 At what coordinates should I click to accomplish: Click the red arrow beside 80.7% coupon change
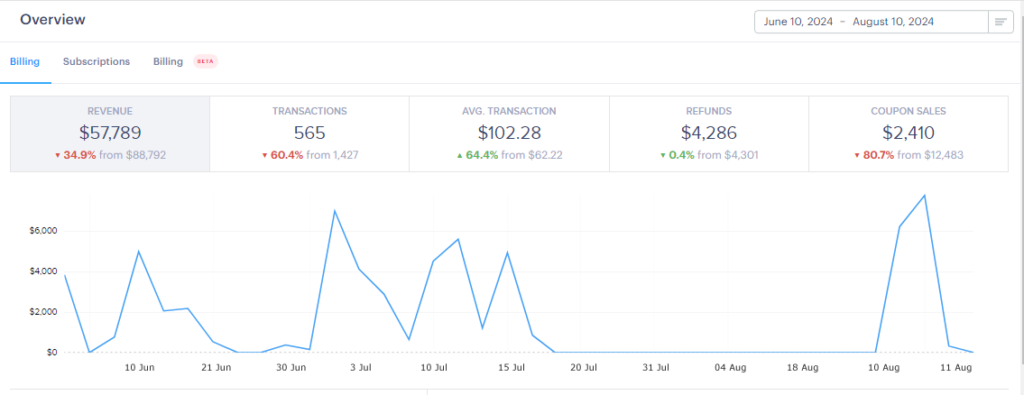click(856, 155)
